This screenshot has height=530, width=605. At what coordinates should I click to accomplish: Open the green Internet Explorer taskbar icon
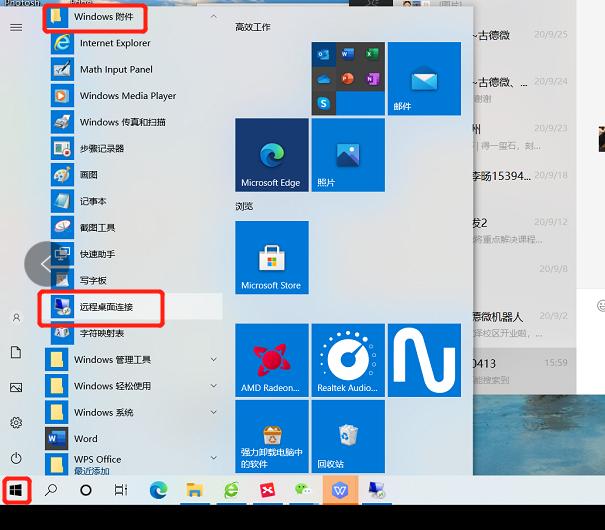(x=232, y=490)
